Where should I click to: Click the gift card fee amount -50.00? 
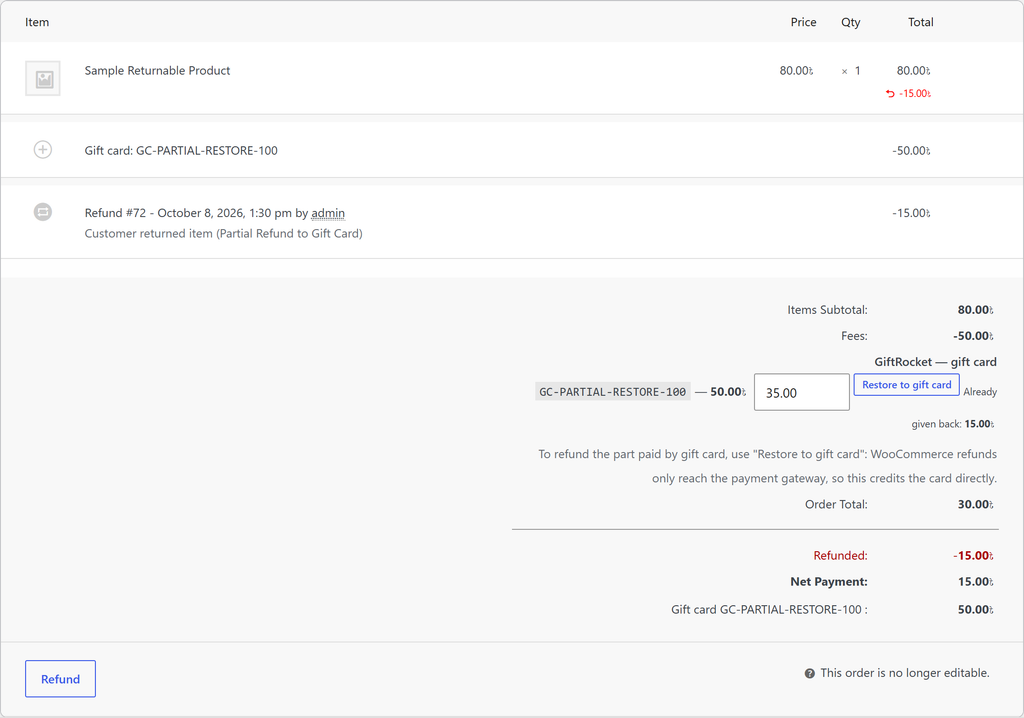pyautogui.click(x=911, y=150)
